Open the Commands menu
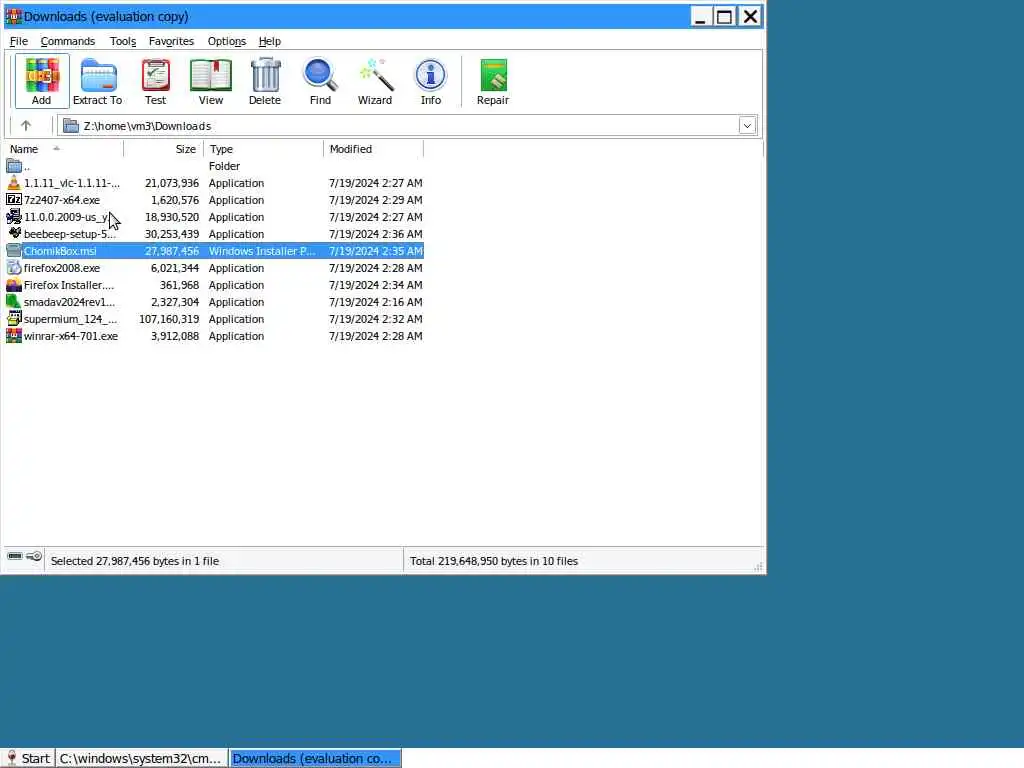This screenshot has width=1024, height=768. click(68, 41)
